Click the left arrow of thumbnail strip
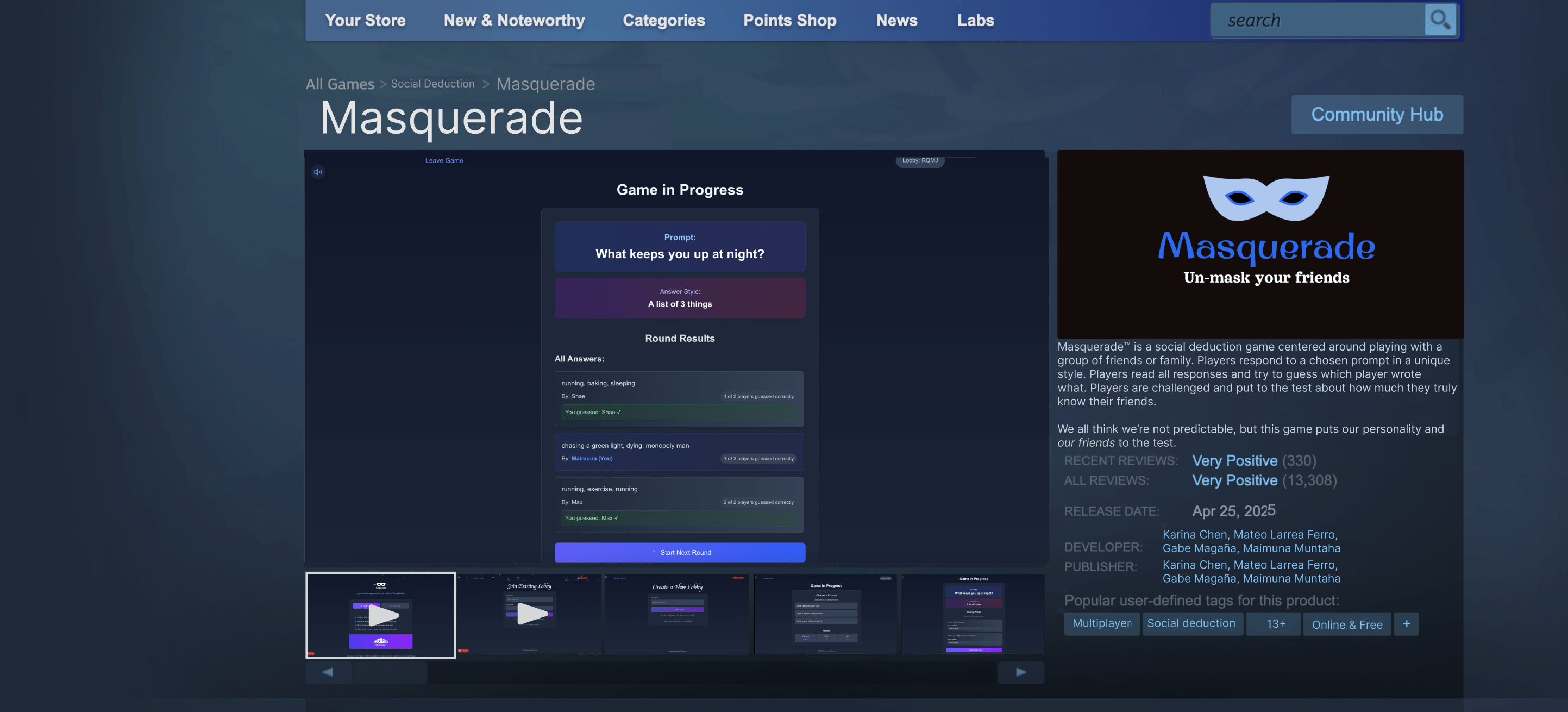Image resolution: width=1568 pixels, height=712 pixels. [328, 672]
